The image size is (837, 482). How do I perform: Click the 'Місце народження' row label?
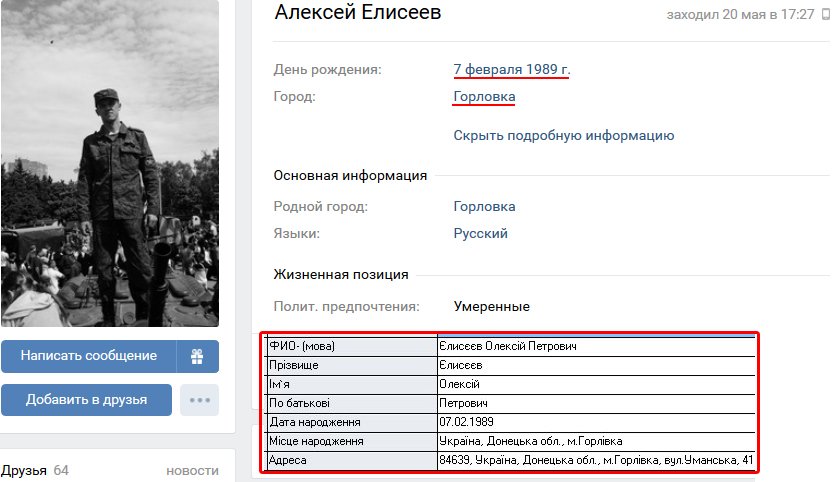[316, 441]
